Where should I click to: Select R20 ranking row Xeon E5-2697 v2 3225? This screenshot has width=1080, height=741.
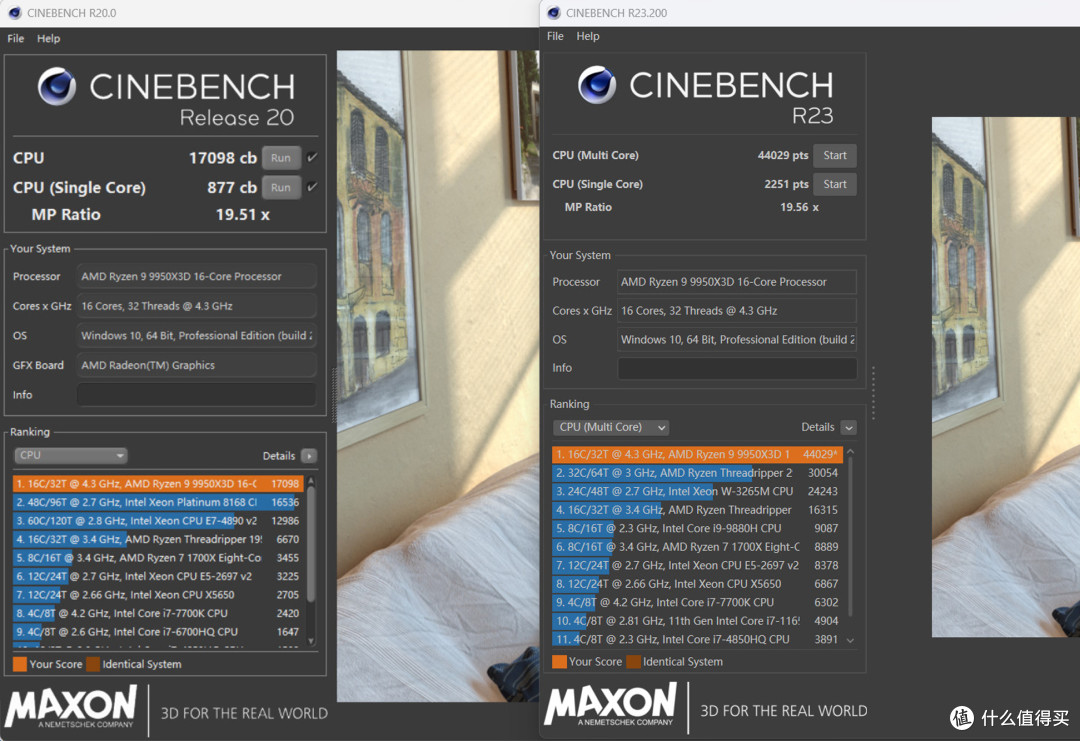158,576
